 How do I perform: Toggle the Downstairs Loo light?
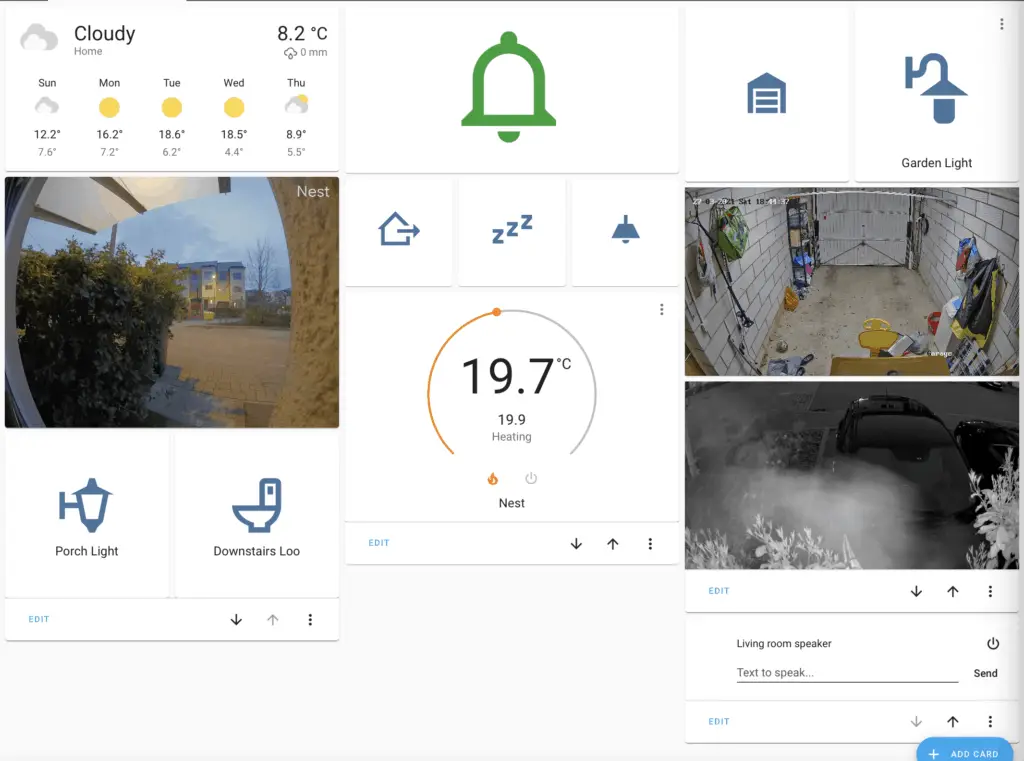tap(257, 505)
